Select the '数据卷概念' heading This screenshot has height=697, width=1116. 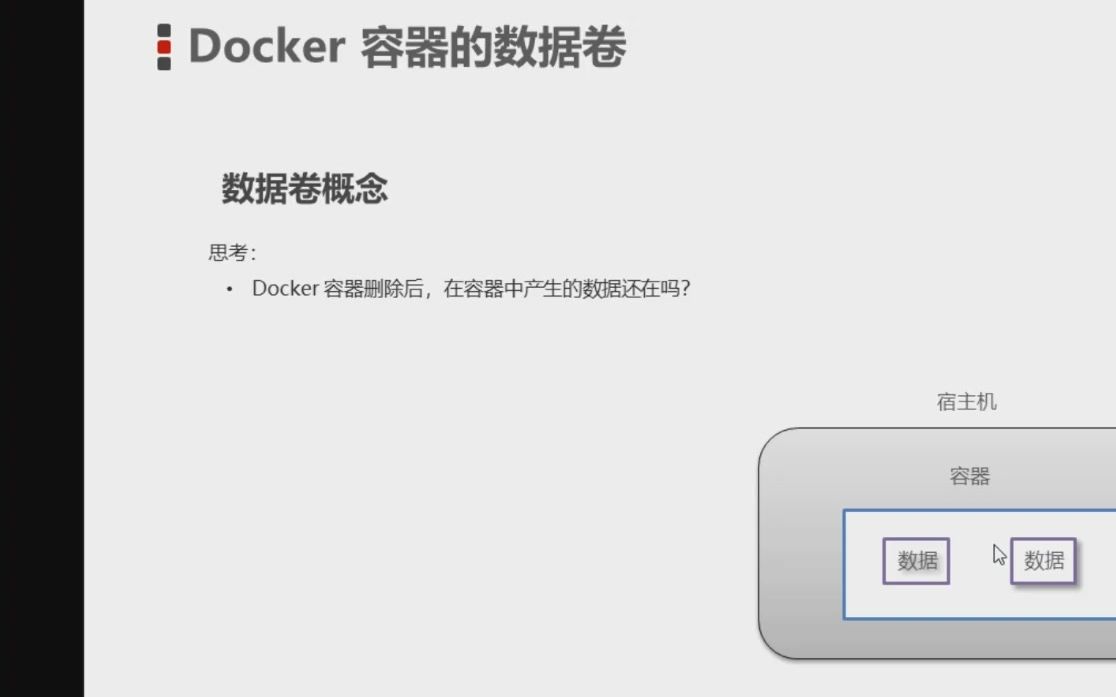coord(305,189)
